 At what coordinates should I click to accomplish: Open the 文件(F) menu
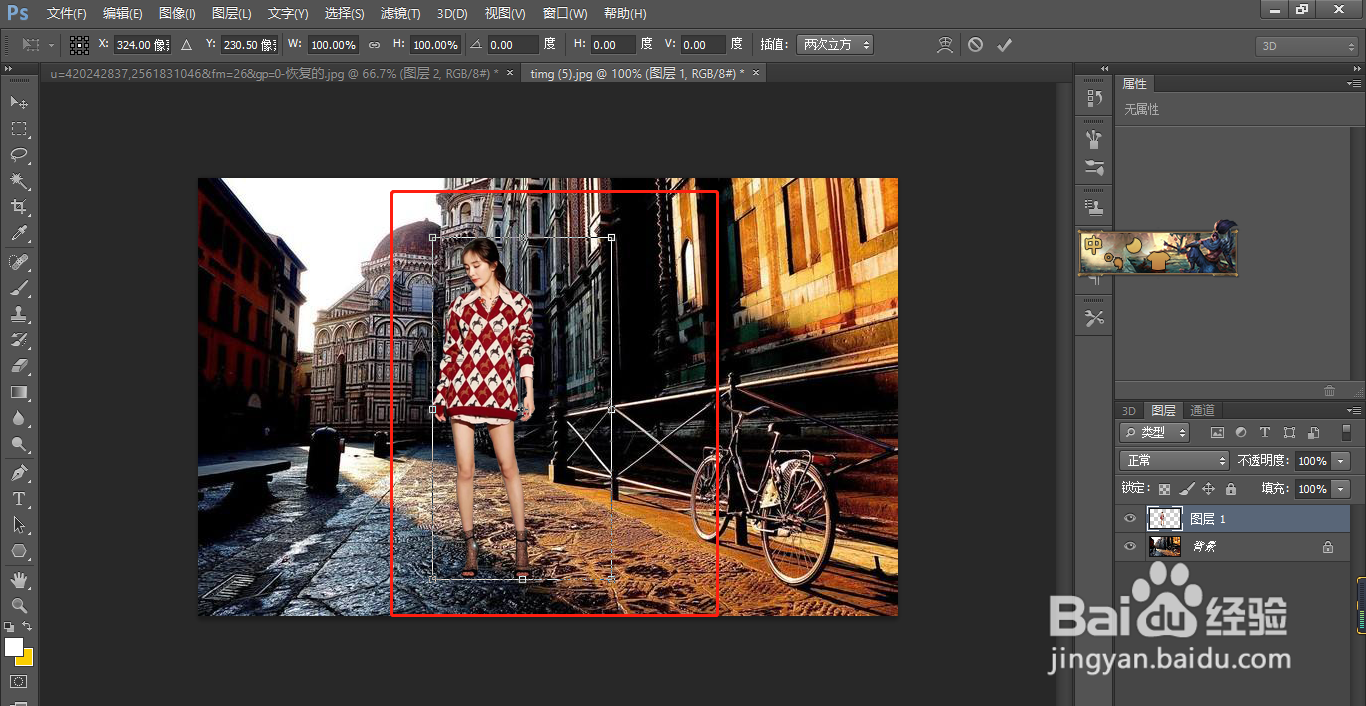click(x=67, y=14)
